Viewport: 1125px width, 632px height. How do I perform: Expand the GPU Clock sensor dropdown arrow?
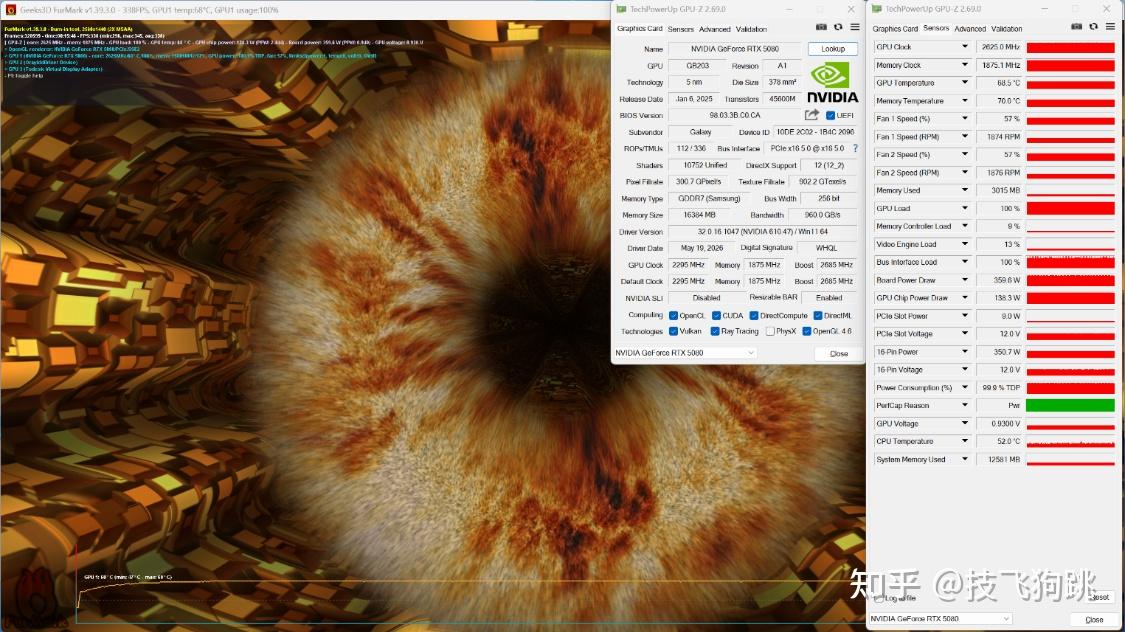(x=964, y=47)
